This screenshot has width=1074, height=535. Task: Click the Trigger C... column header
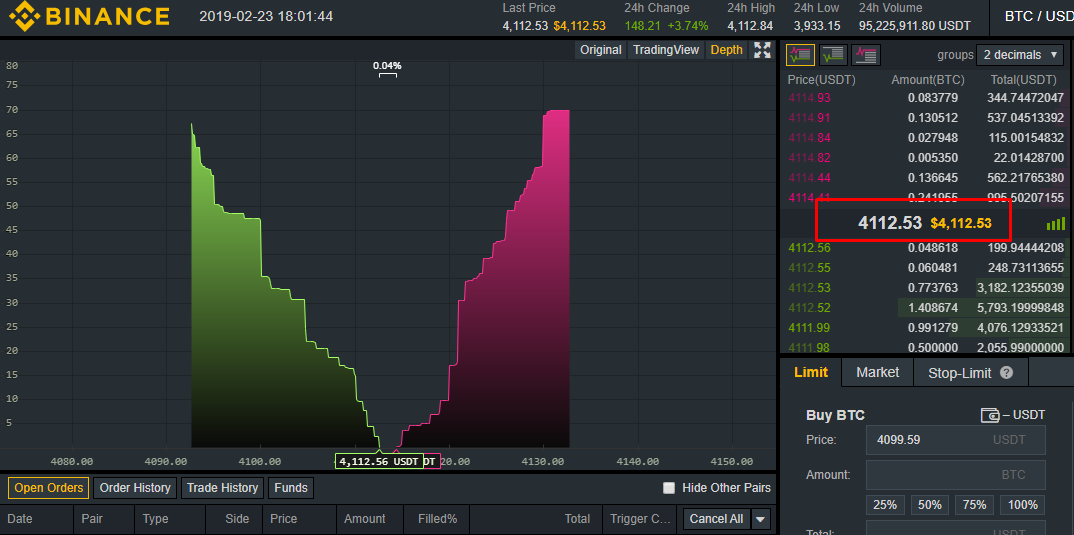(640, 519)
